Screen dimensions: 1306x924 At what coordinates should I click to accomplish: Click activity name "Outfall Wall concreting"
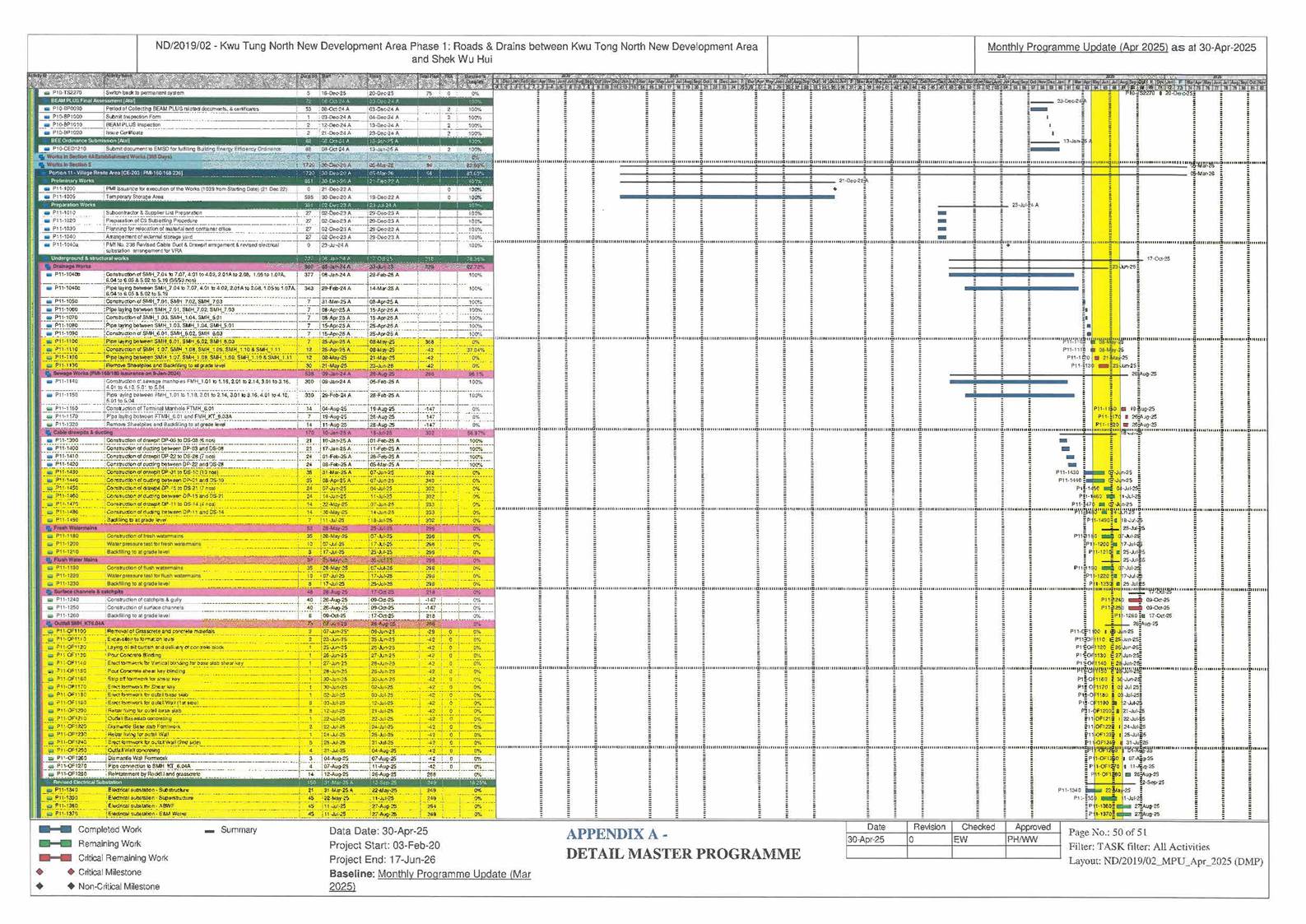point(134,750)
